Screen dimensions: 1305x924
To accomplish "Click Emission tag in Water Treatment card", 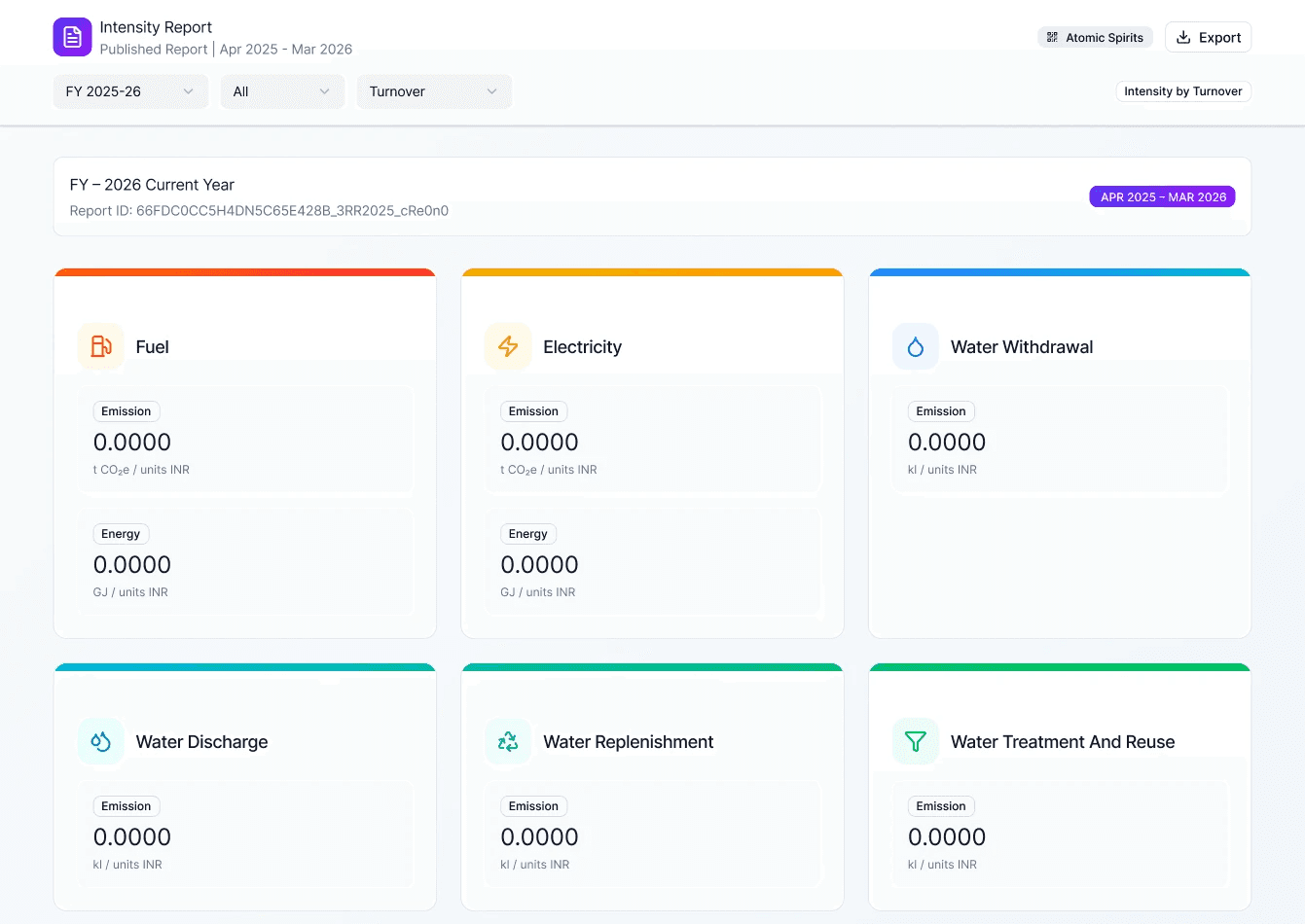I will pos(941,806).
